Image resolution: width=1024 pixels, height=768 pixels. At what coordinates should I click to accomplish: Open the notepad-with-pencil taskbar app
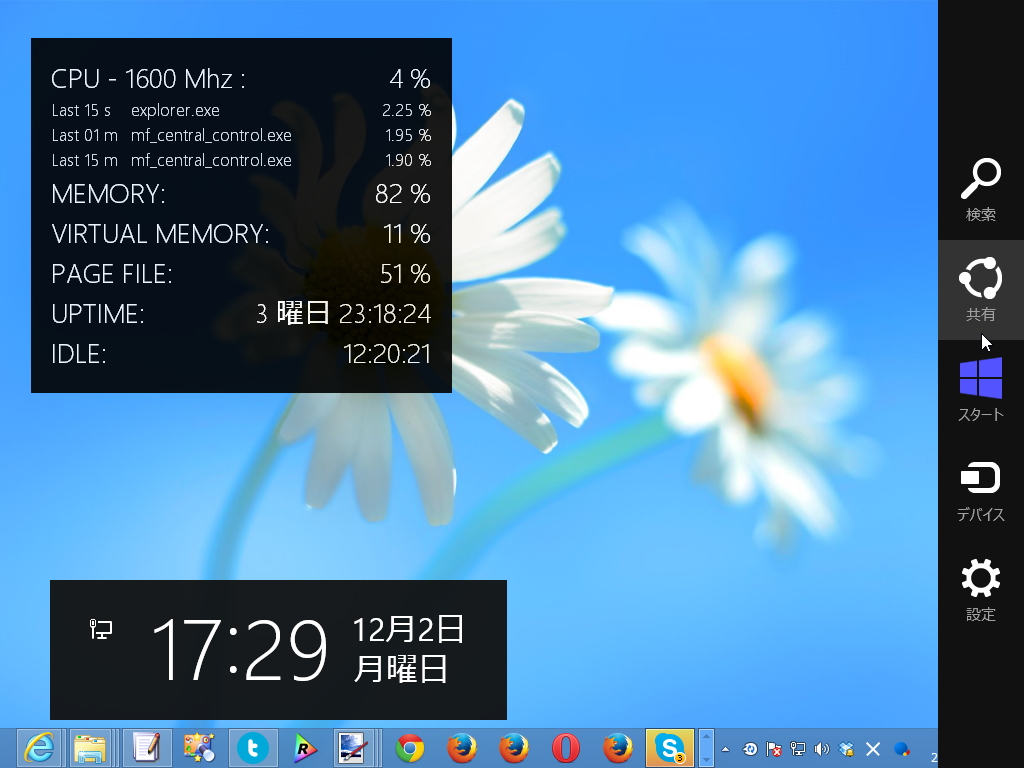pos(146,748)
